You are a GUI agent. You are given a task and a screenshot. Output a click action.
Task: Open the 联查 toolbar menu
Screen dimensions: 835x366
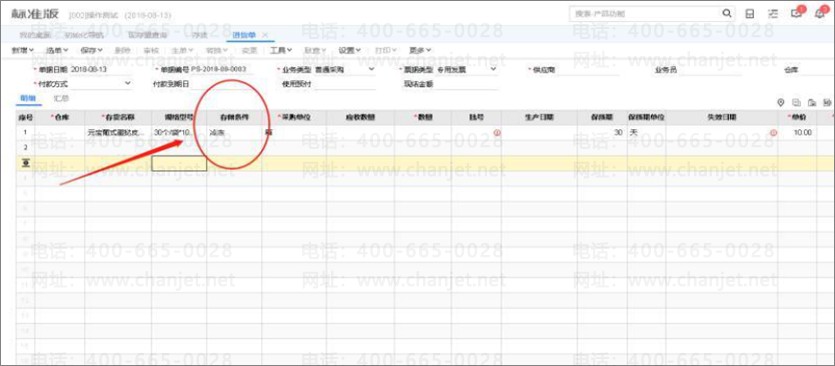(315, 50)
